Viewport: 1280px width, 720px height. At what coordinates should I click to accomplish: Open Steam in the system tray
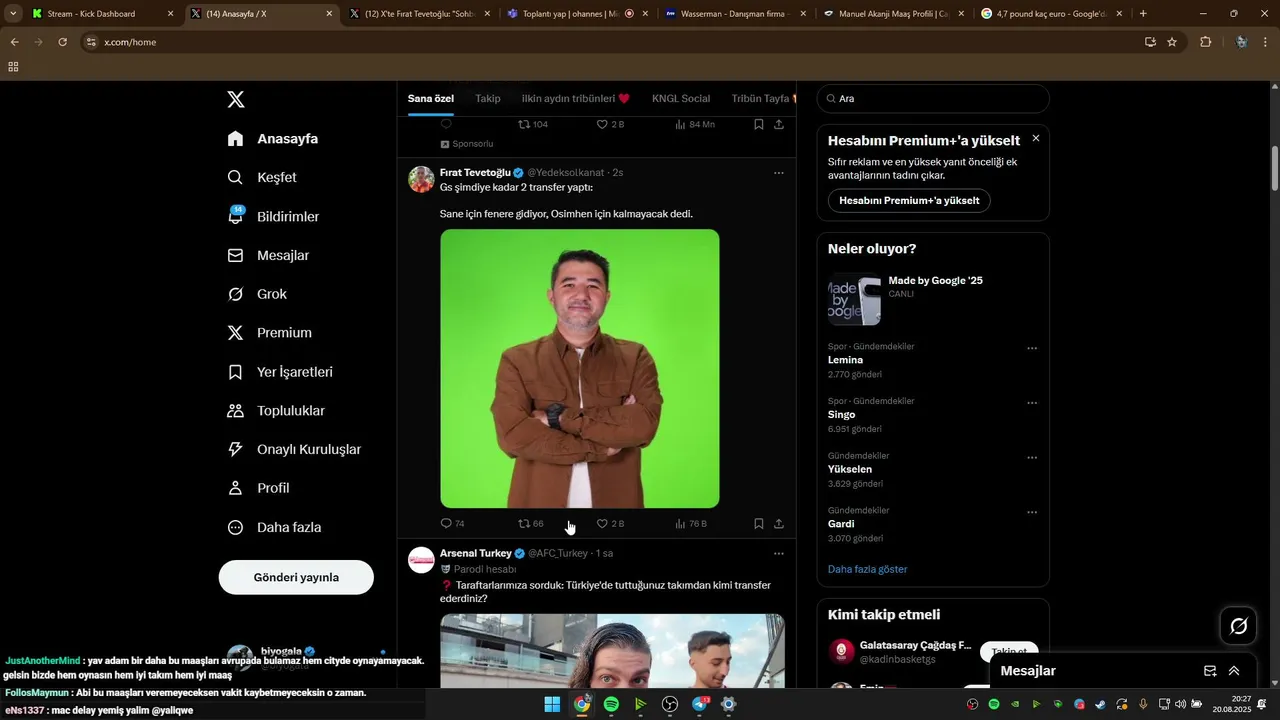(x=1101, y=704)
